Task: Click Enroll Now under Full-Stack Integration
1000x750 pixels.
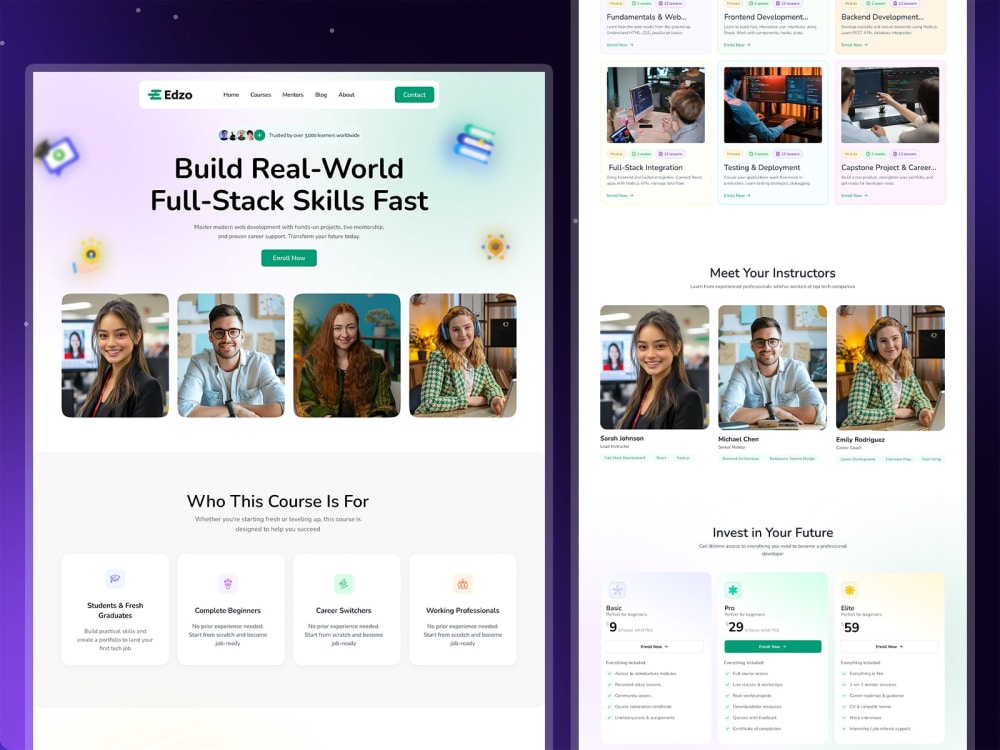Action: pyautogui.click(x=619, y=195)
